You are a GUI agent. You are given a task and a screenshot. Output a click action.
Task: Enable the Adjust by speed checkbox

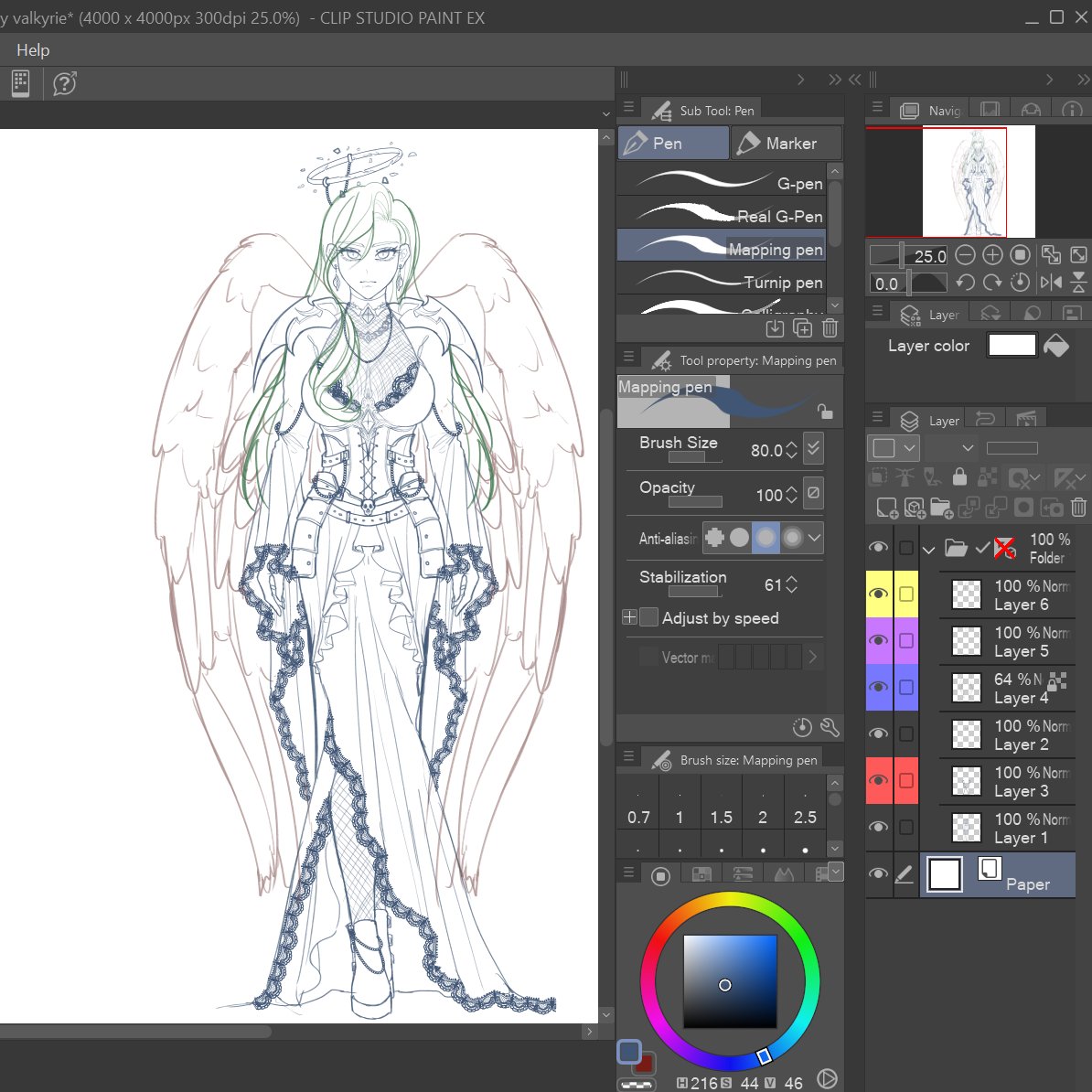click(x=648, y=617)
